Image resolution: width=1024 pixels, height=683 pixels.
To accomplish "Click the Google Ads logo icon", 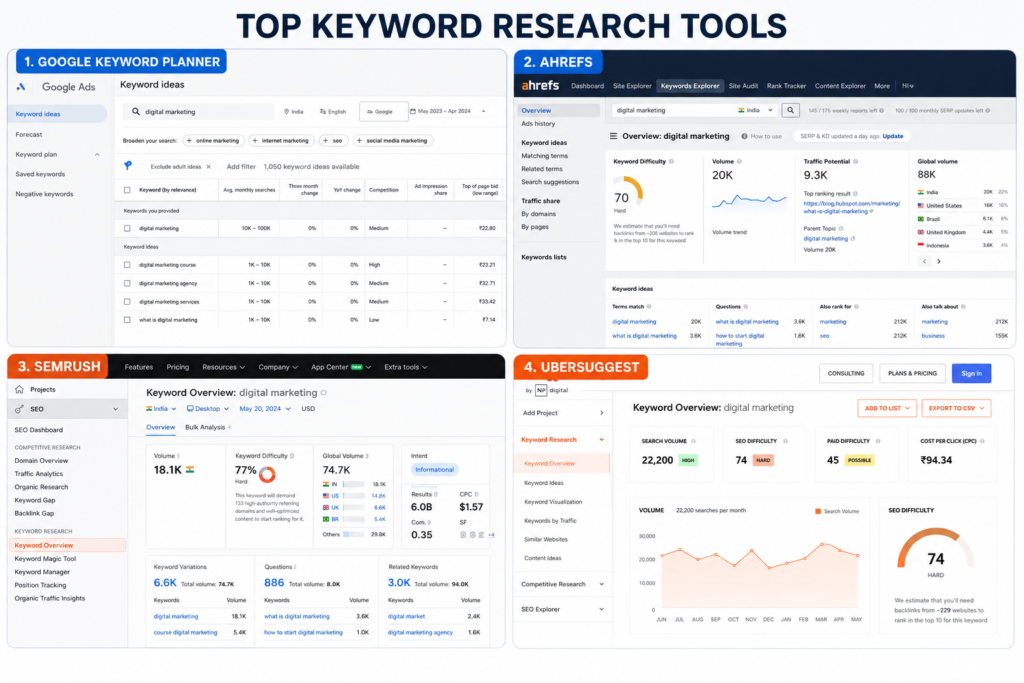I will click(x=21, y=86).
